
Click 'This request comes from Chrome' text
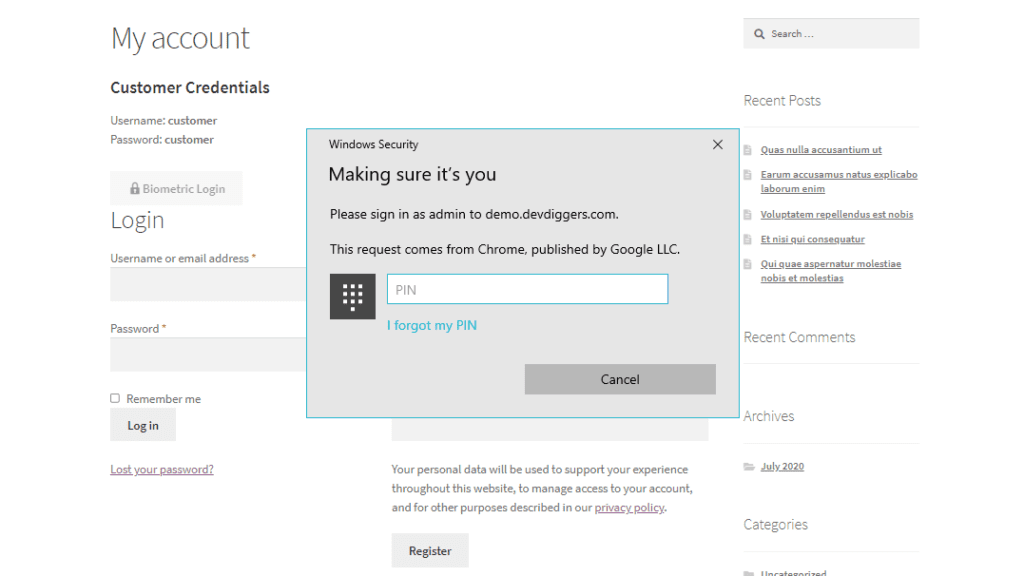click(x=505, y=249)
